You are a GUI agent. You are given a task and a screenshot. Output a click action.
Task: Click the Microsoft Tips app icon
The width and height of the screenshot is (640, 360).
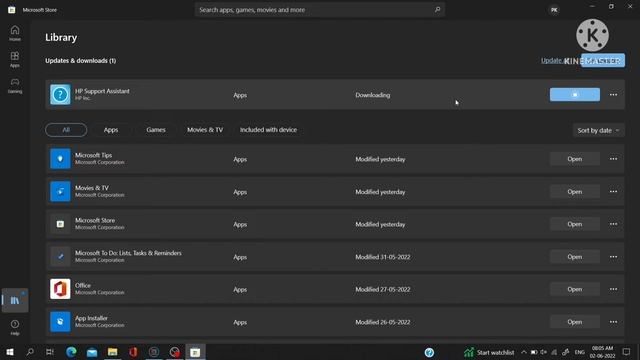coord(60,159)
